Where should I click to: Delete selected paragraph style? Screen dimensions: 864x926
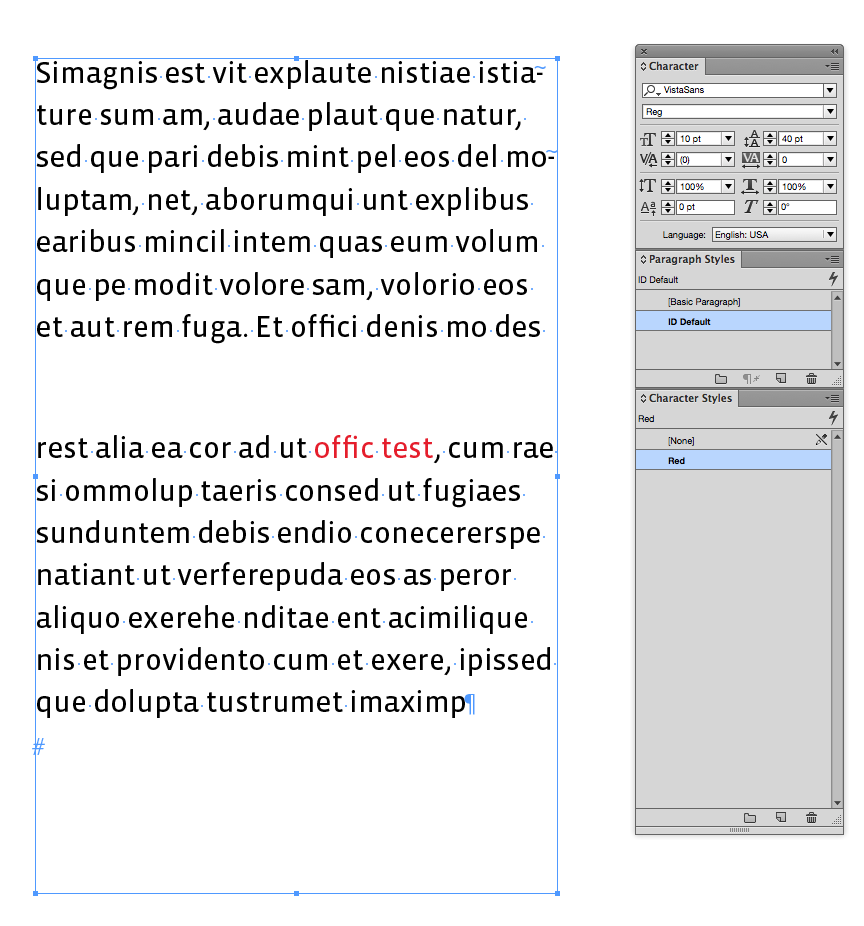click(811, 379)
